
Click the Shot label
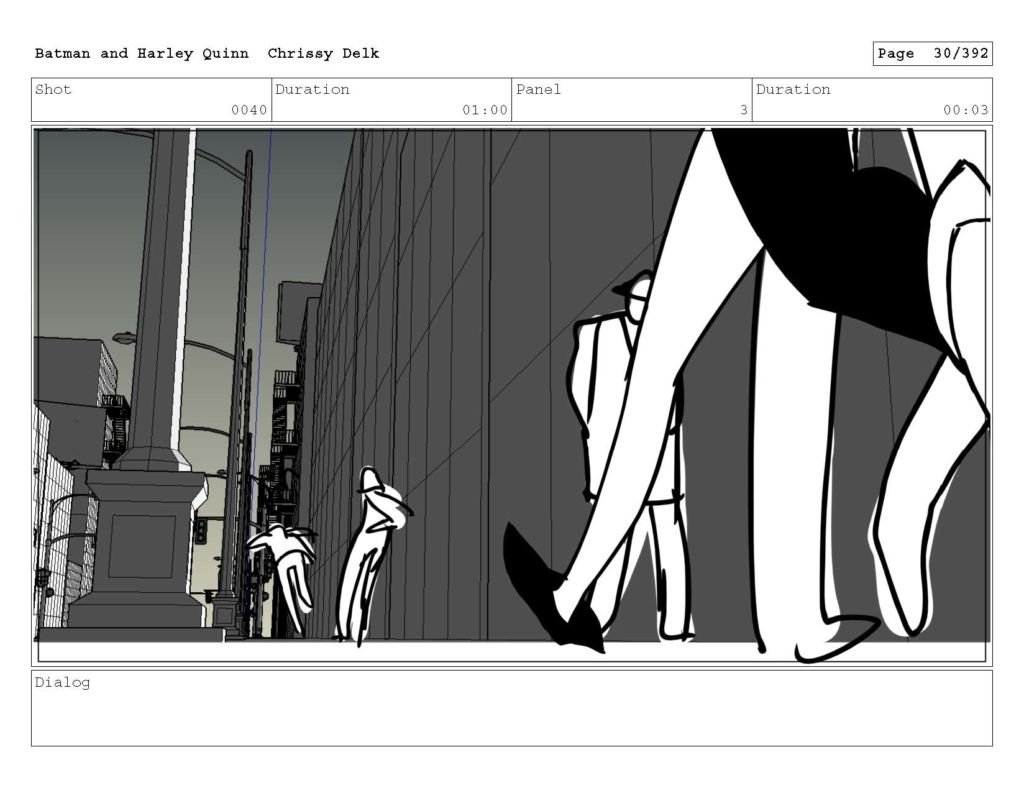(53, 89)
